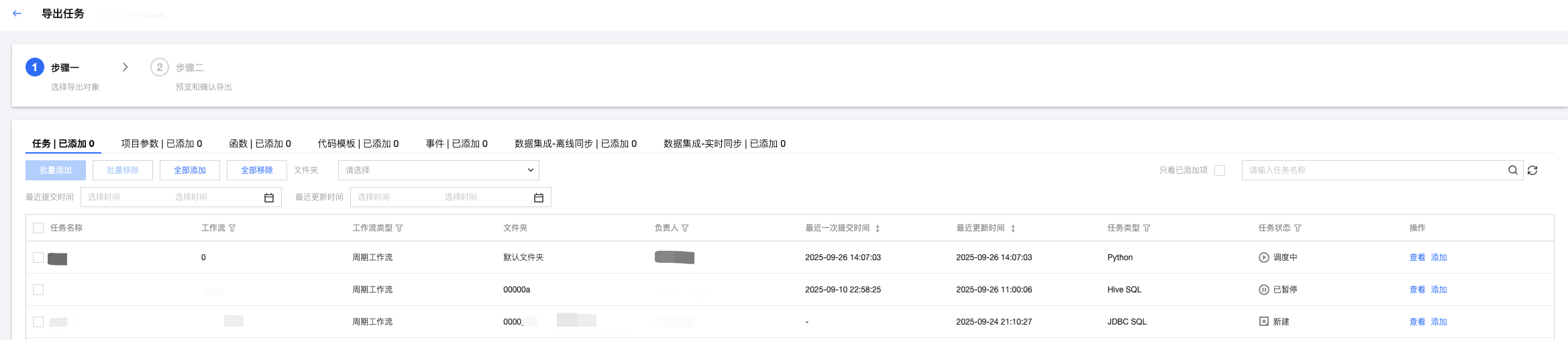This screenshot has height=340, width=1568.
Task: Check the select-all tasks header checkbox
Action: pos(38,228)
